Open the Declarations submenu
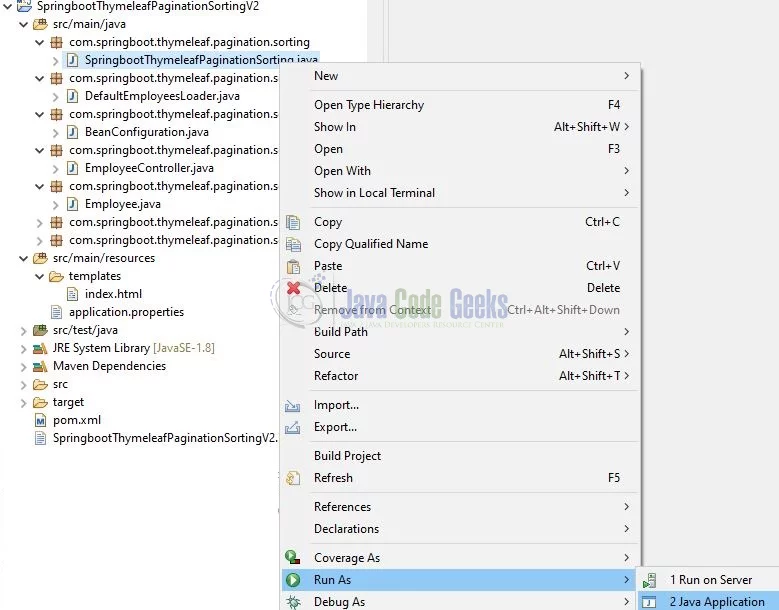Image resolution: width=779 pixels, height=610 pixels. point(461,529)
